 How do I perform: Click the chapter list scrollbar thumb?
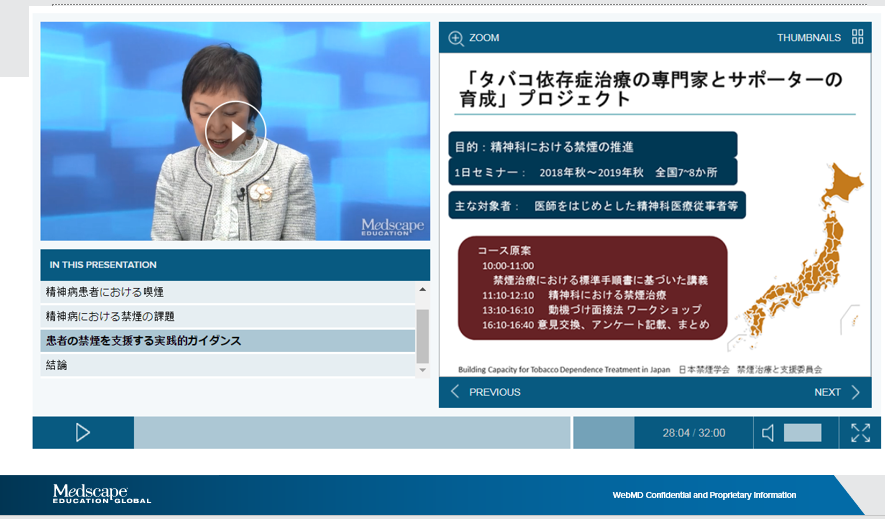point(422,336)
